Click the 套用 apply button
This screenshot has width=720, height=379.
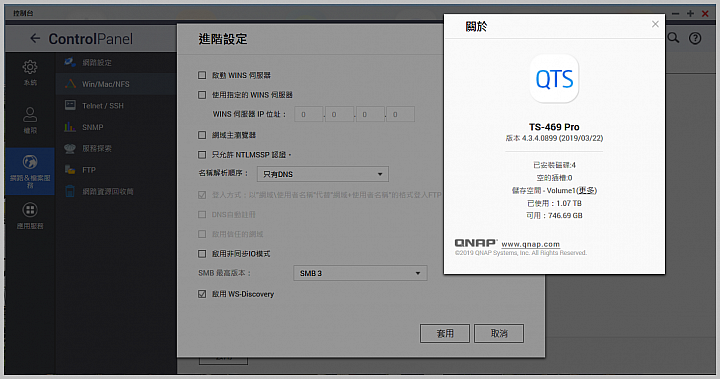444,334
